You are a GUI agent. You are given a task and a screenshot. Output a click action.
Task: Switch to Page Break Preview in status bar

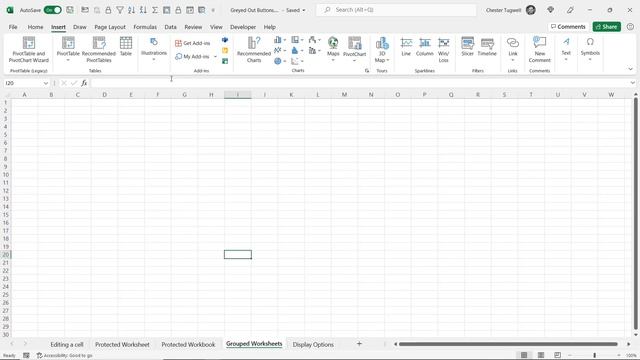[x=558, y=355]
